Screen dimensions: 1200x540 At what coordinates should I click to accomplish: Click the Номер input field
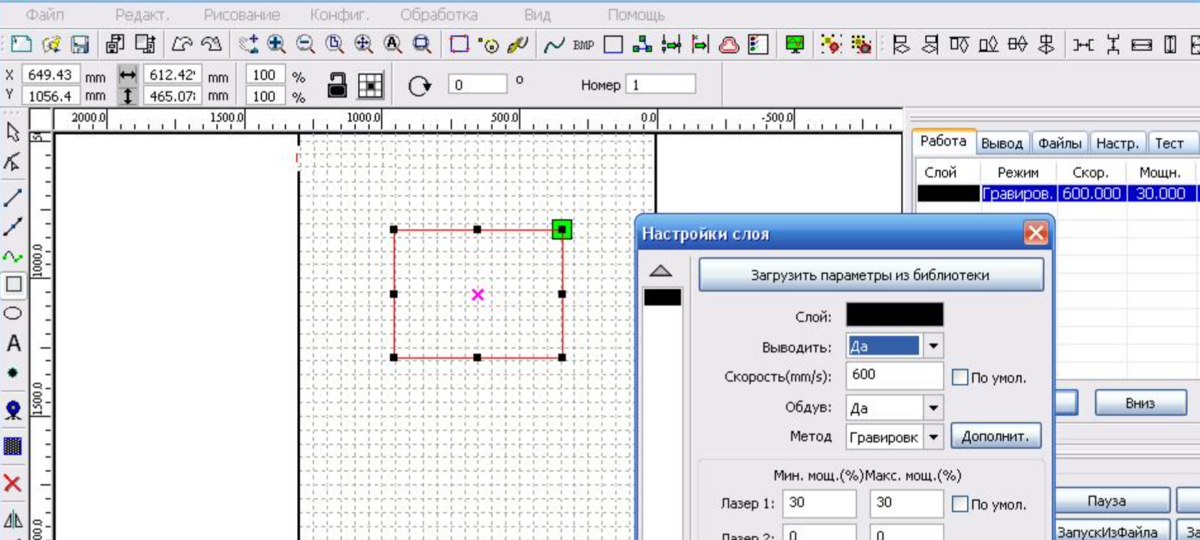[661, 85]
